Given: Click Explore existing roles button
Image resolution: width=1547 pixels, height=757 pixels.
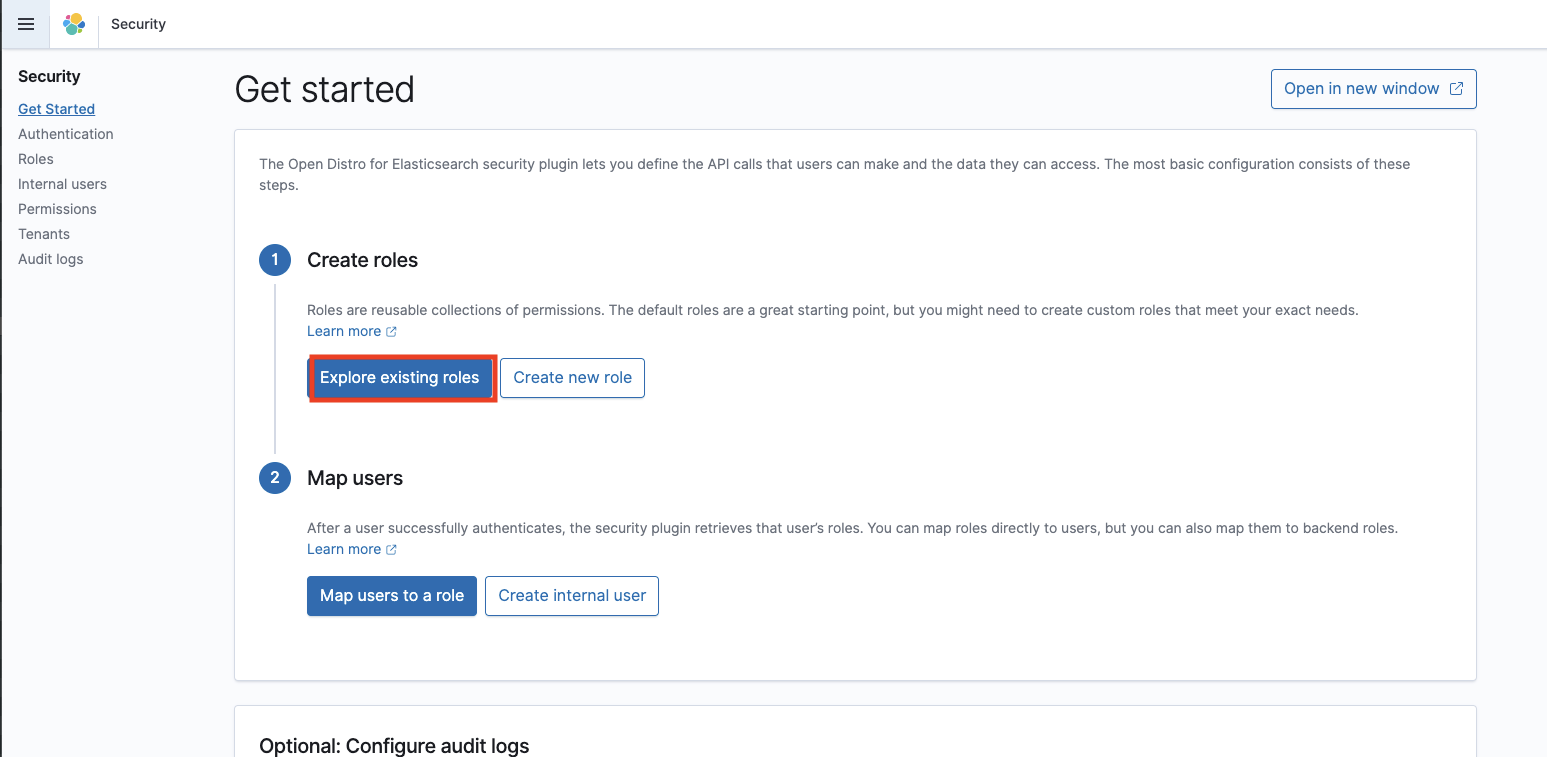Looking at the screenshot, I should (400, 378).
